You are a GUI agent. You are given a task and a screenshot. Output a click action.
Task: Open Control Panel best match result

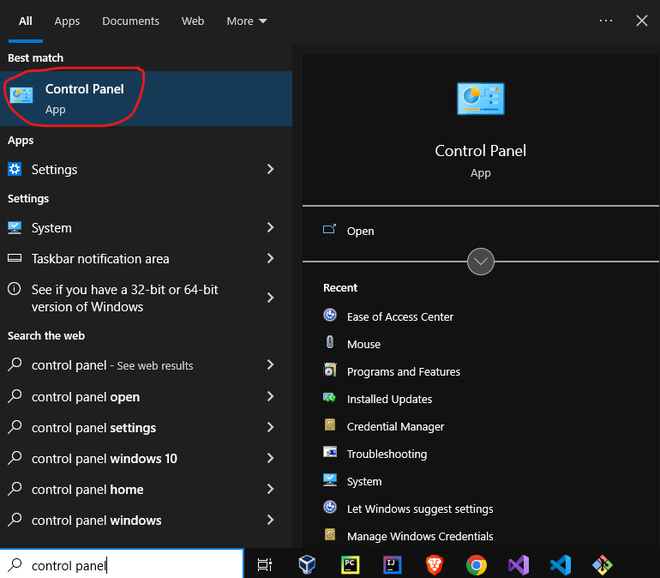85,98
